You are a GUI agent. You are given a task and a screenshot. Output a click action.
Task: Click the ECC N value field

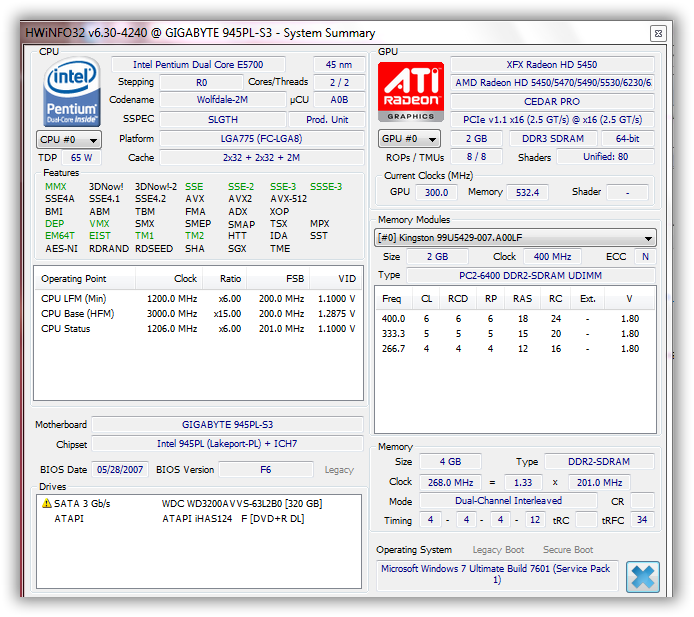[x=645, y=257]
